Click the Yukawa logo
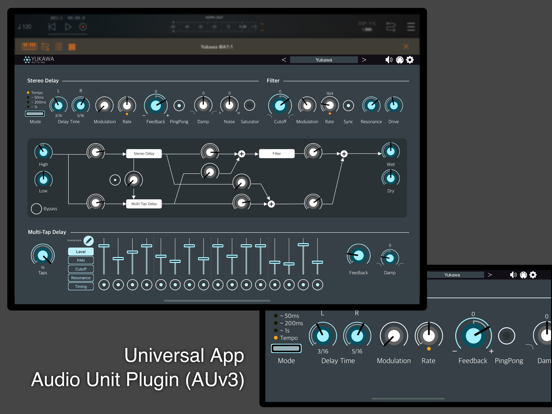Screen dimensions: 552x414 (x=39, y=59)
